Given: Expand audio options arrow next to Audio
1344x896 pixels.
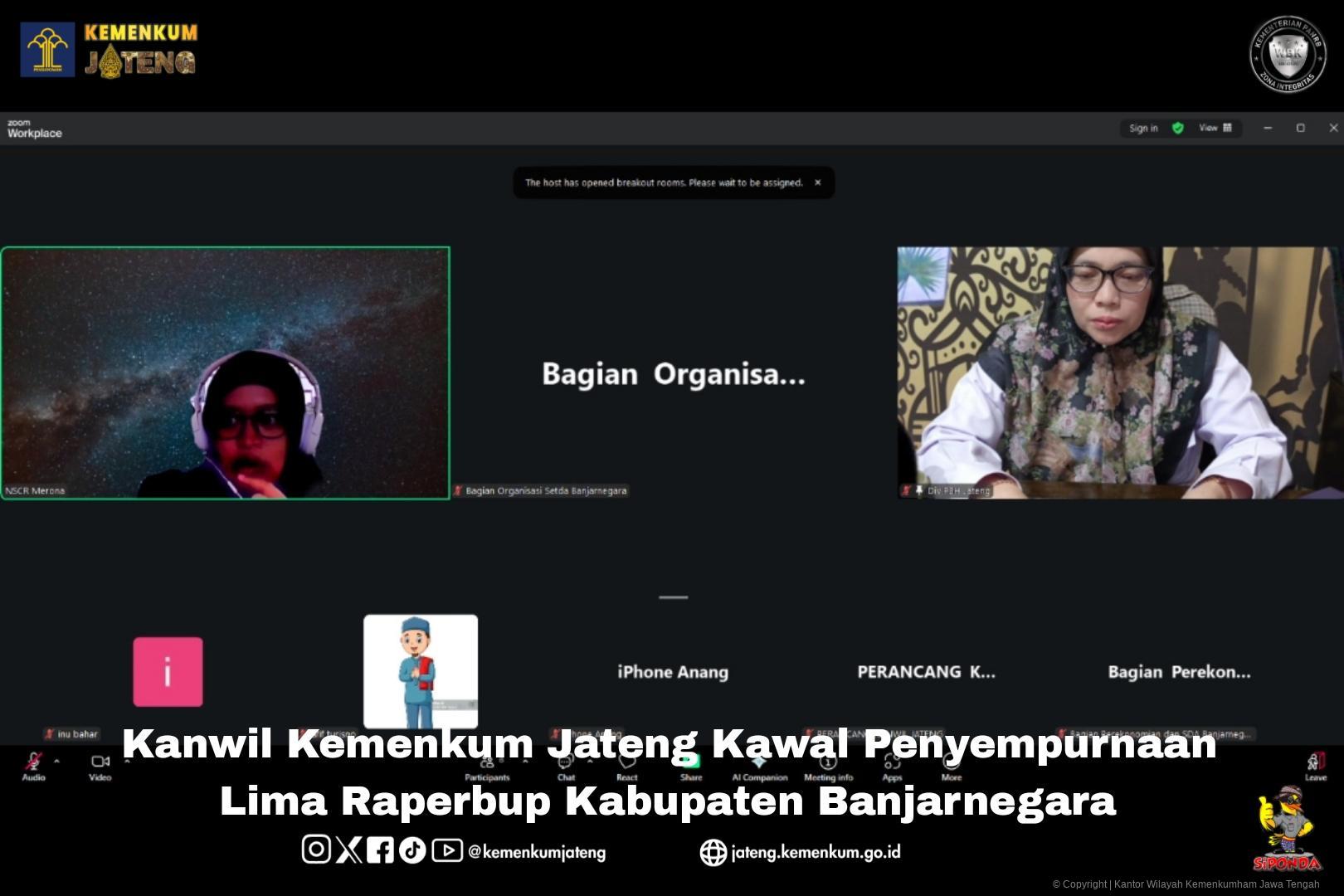Looking at the screenshot, I should click(x=56, y=761).
